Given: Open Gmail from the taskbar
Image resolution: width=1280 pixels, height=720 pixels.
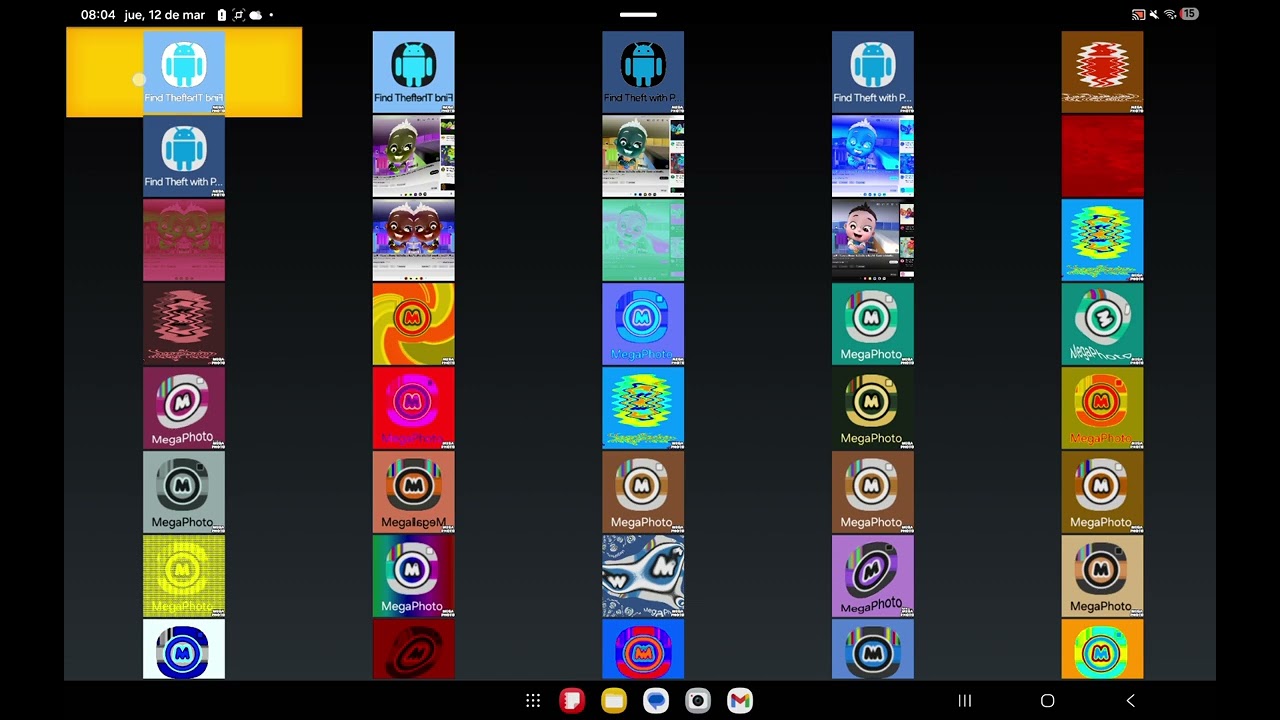Looking at the screenshot, I should click(x=740, y=701).
